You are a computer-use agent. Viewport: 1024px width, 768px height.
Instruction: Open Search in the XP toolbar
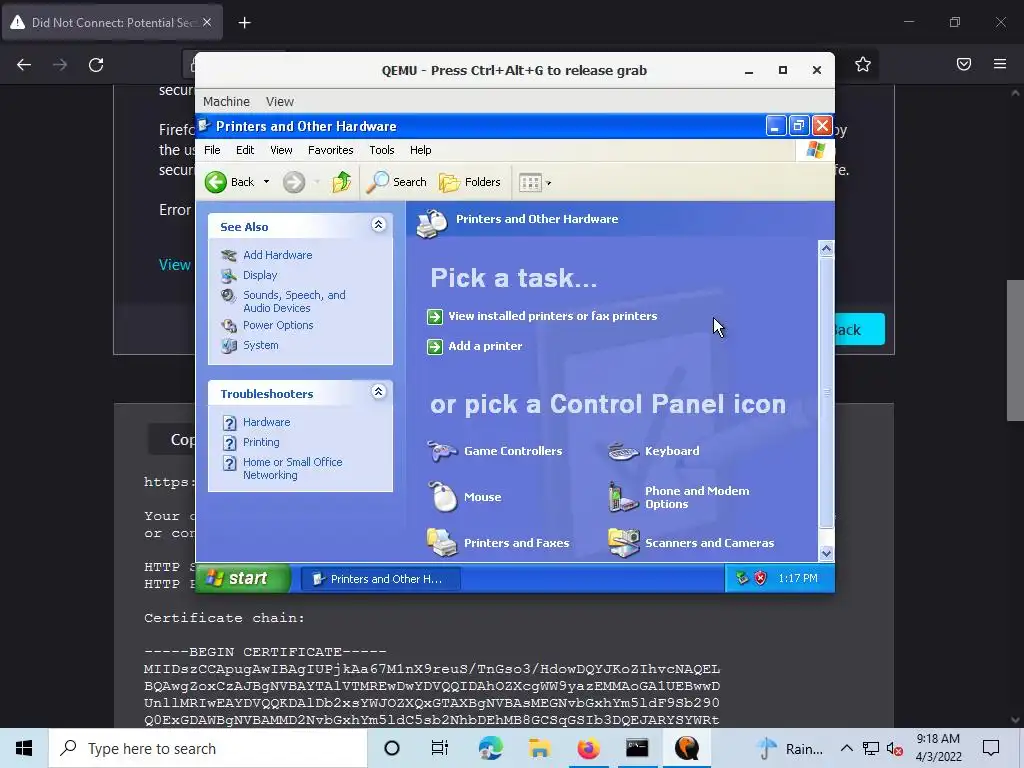(396, 182)
